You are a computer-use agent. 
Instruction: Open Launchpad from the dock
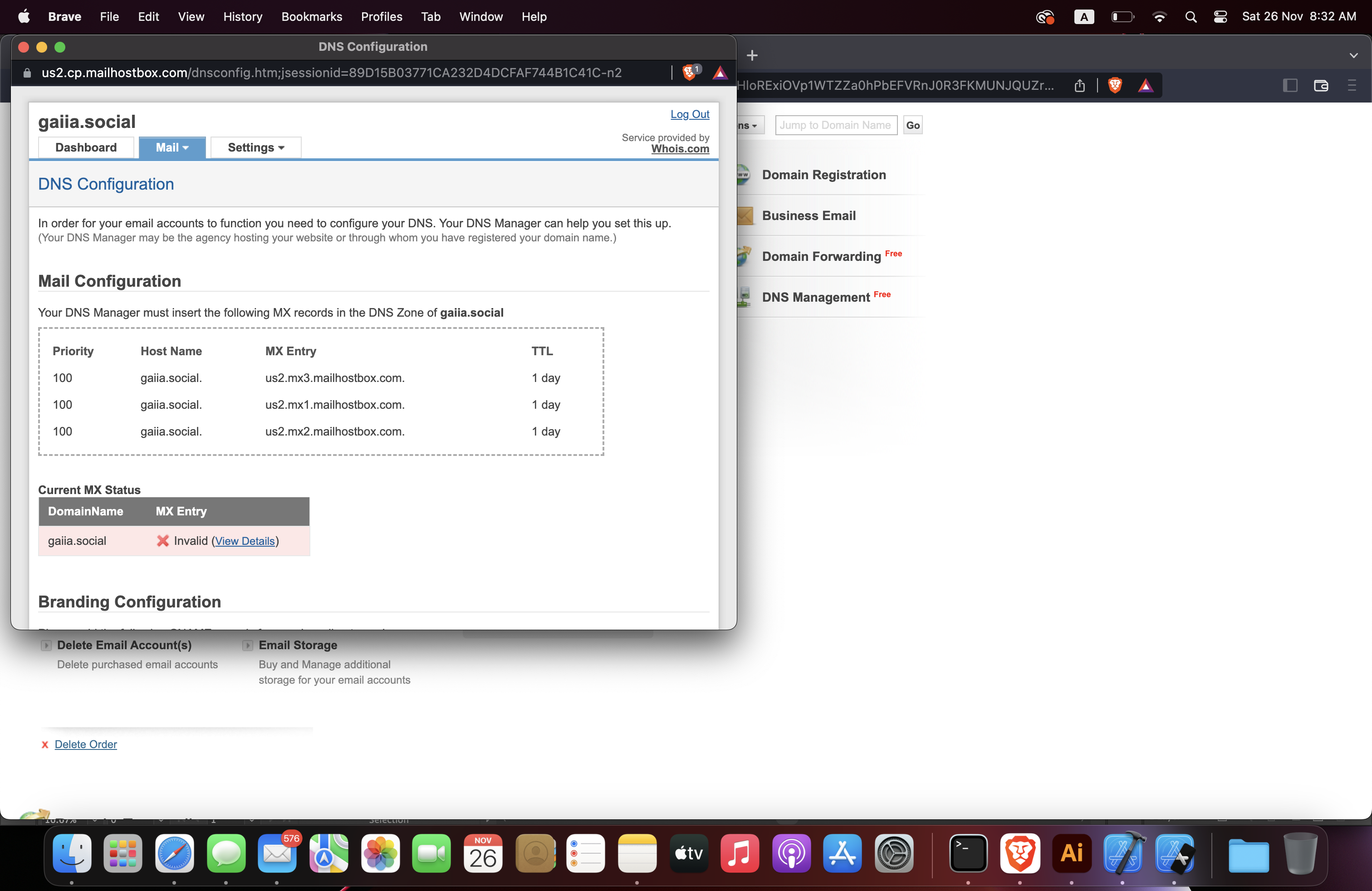123,853
